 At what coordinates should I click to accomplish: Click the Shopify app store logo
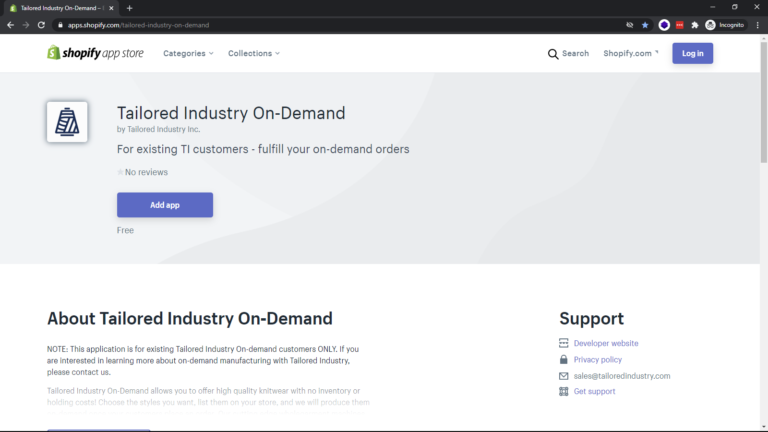[x=97, y=53]
